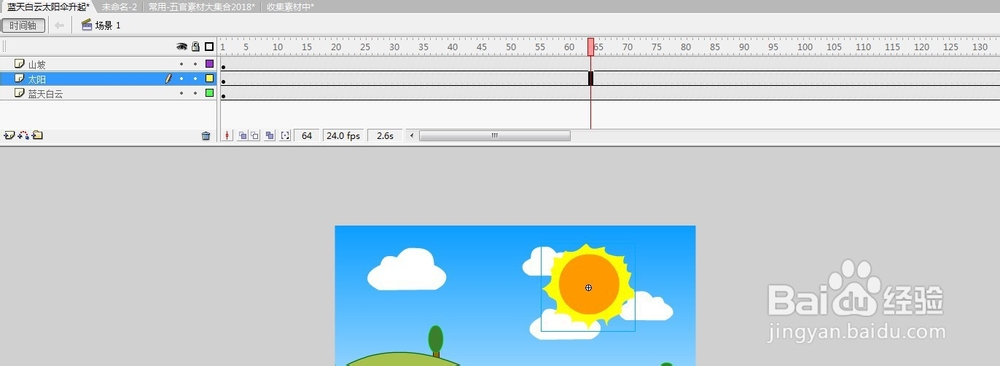Toggle show or hide all layers eye icon

click(x=181, y=47)
